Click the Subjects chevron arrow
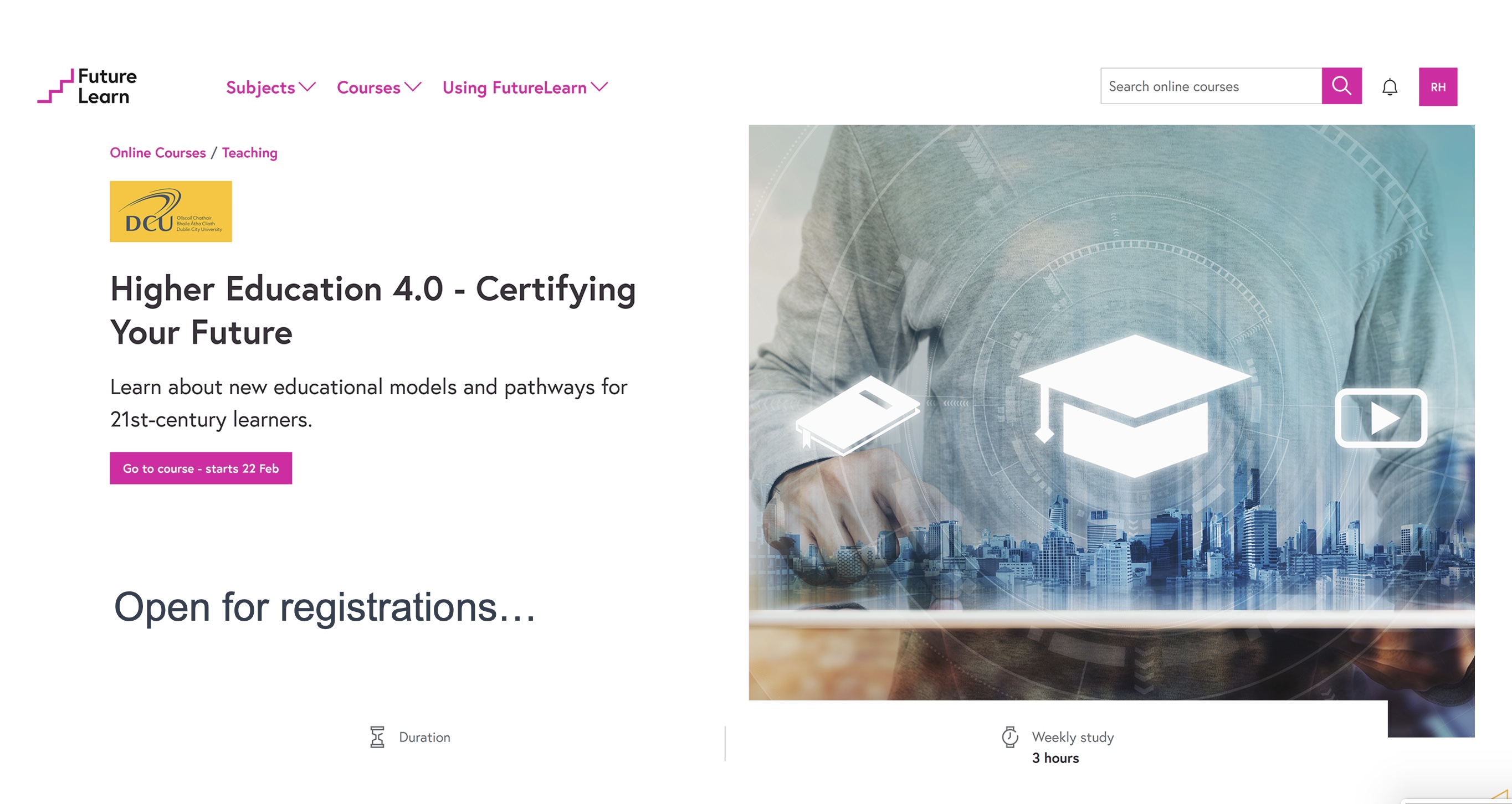Screen dimensions: 1512x804 pos(307,87)
